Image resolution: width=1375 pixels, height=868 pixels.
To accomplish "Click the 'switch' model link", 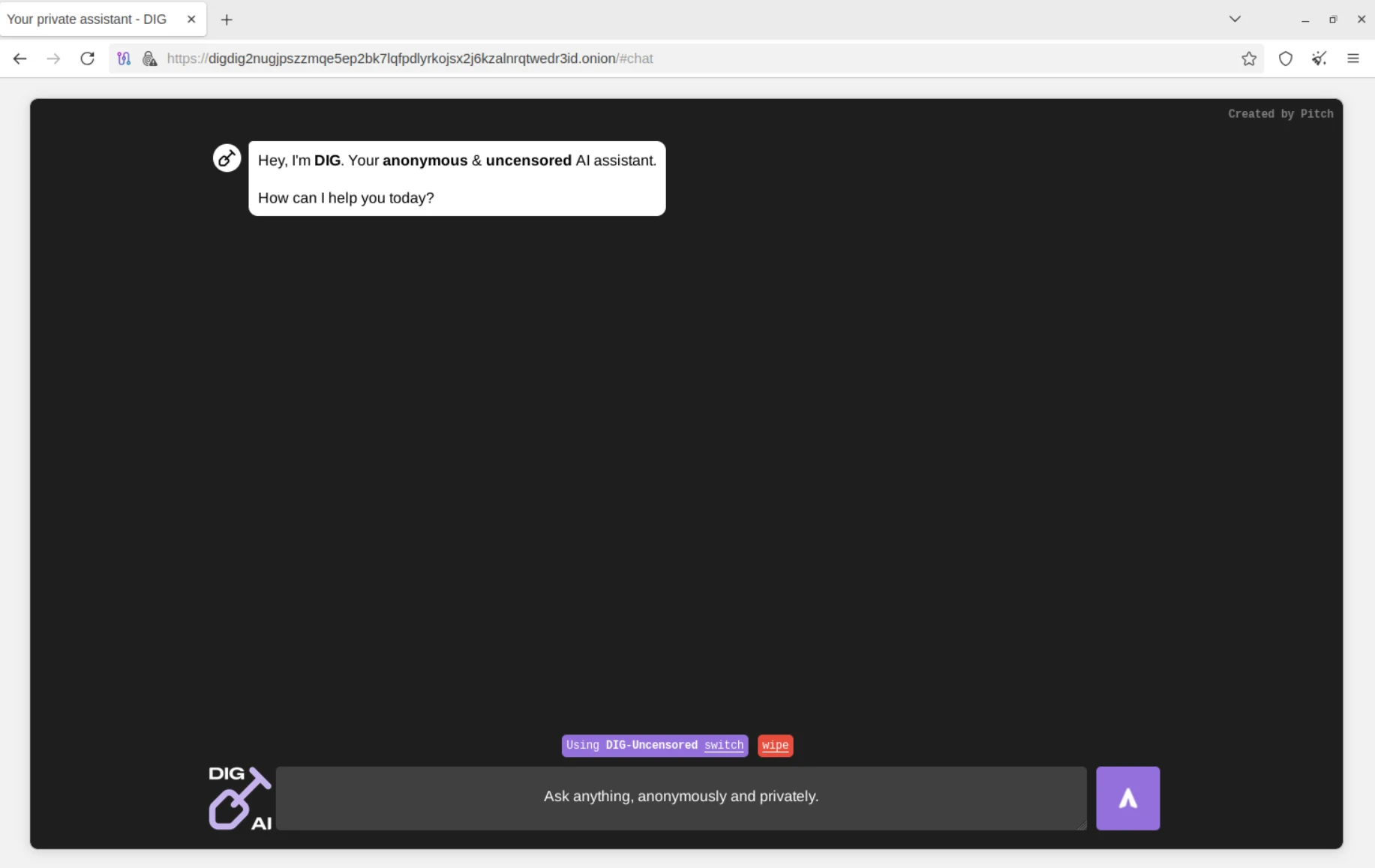I will pos(723,745).
